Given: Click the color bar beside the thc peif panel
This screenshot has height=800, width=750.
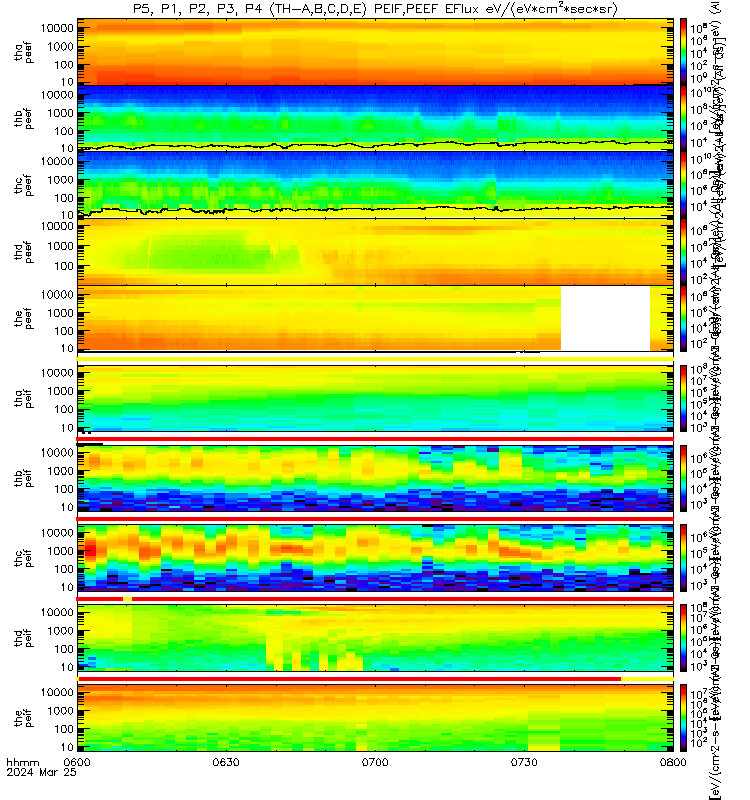Looking at the screenshot, I should [x=683, y=558].
